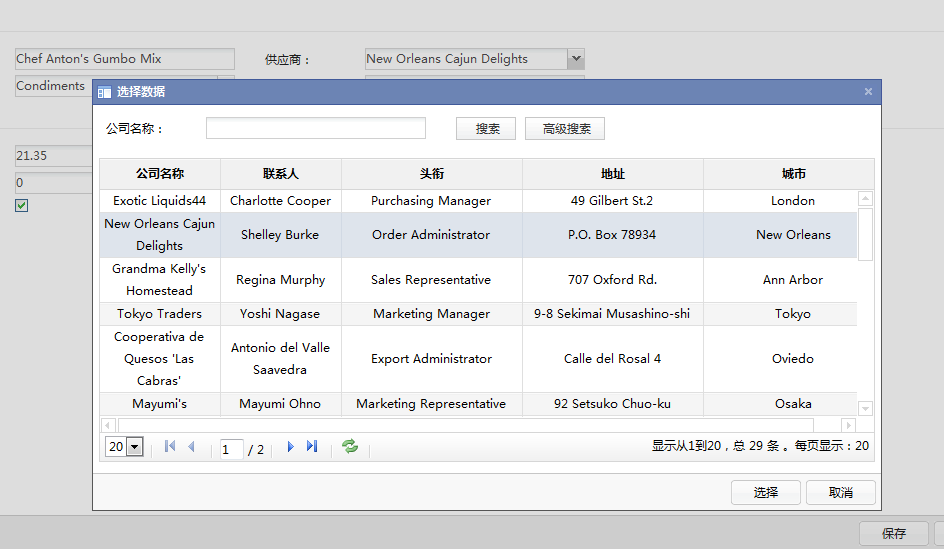
Task: Open 高级搜索 advanced search
Action: tap(565, 128)
